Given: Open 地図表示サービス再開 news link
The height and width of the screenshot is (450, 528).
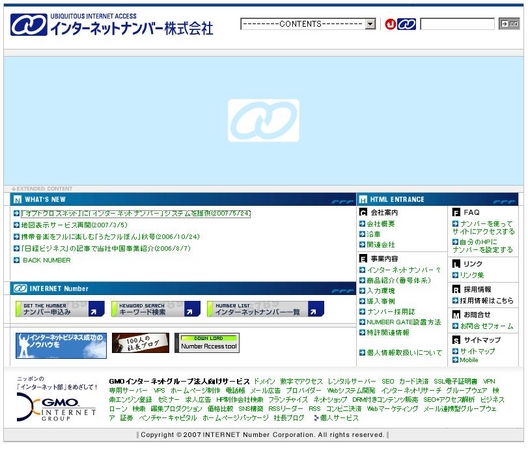Looking at the screenshot, I should click(74, 225).
